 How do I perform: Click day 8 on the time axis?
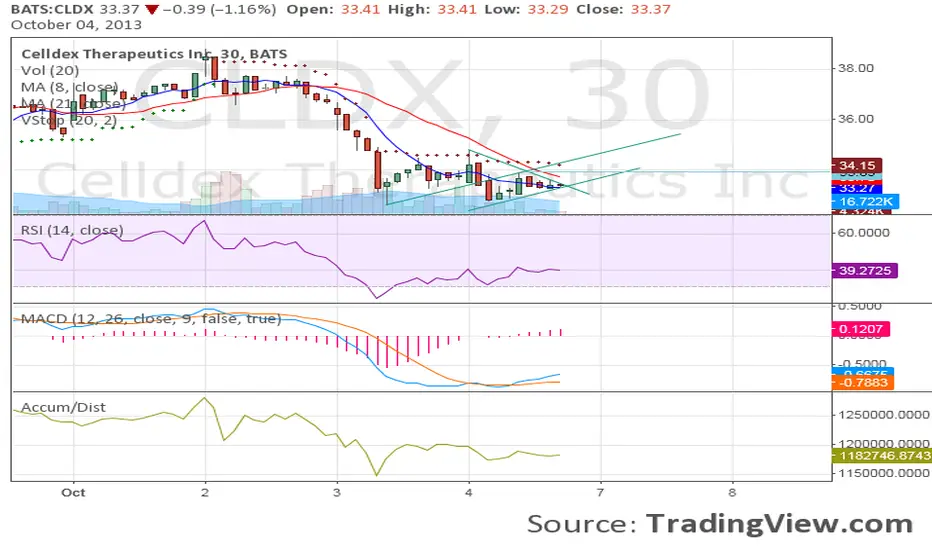tap(732, 493)
